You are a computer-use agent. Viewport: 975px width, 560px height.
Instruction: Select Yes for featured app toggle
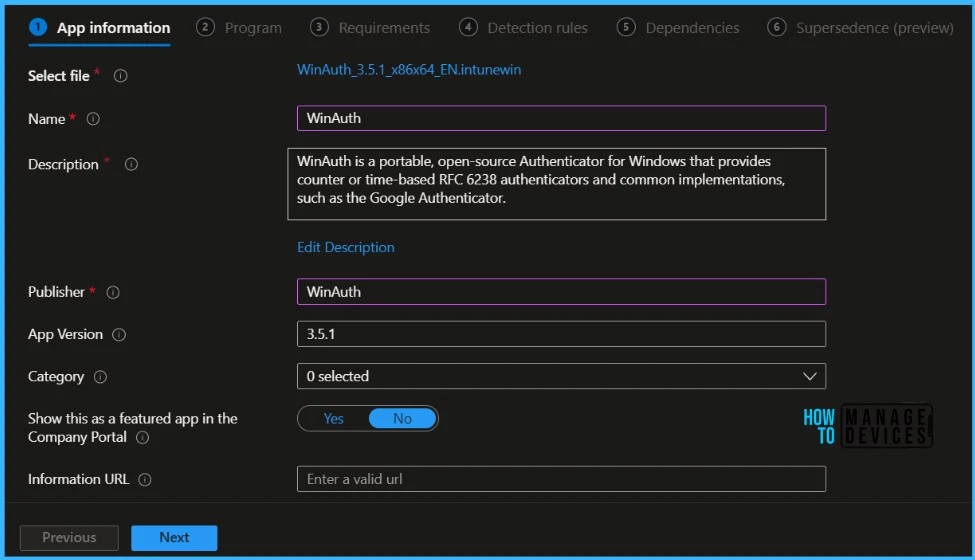333,418
